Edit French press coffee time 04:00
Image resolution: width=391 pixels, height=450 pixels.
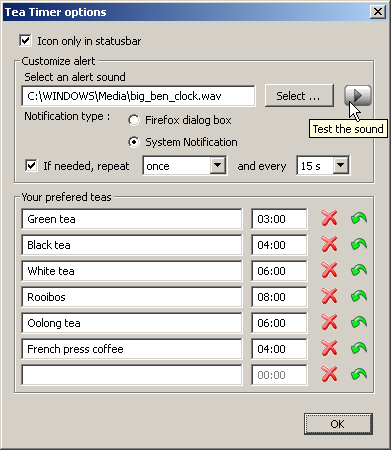[x=279, y=349]
